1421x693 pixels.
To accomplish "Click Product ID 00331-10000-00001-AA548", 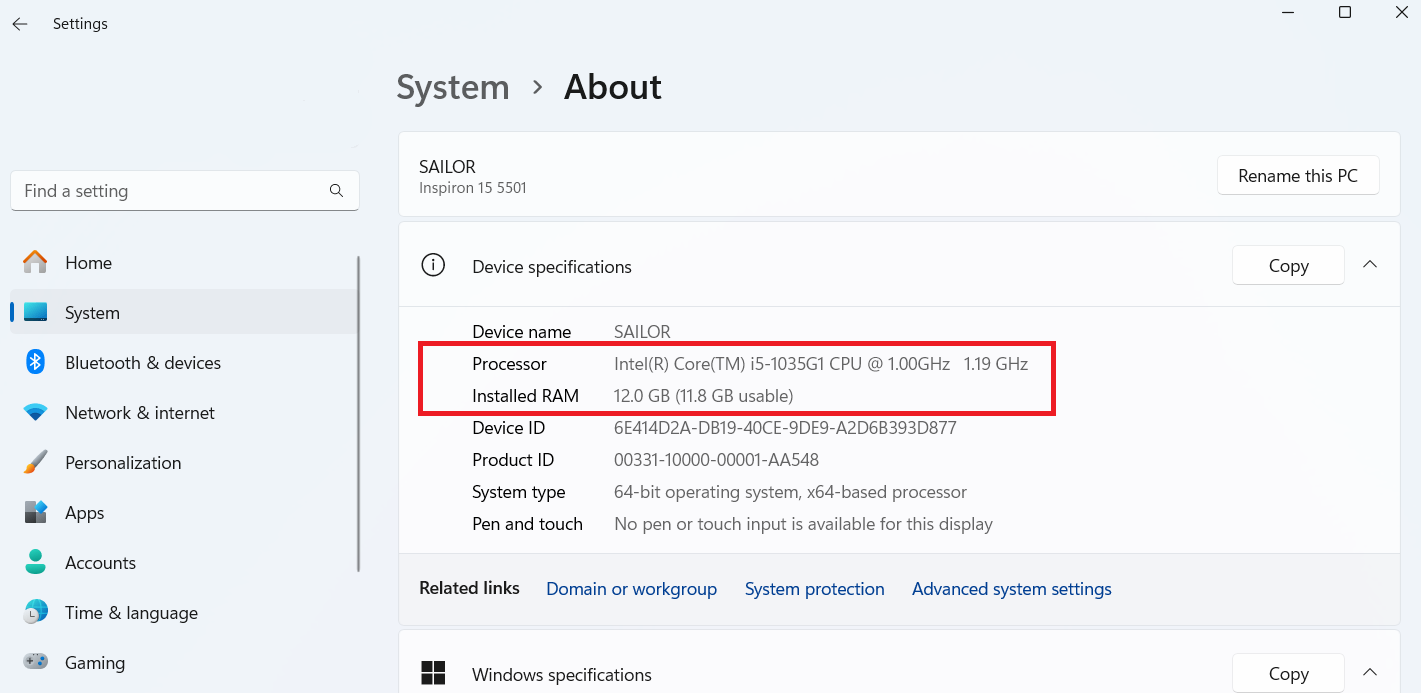I will pyautogui.click(x=716, y=460).
